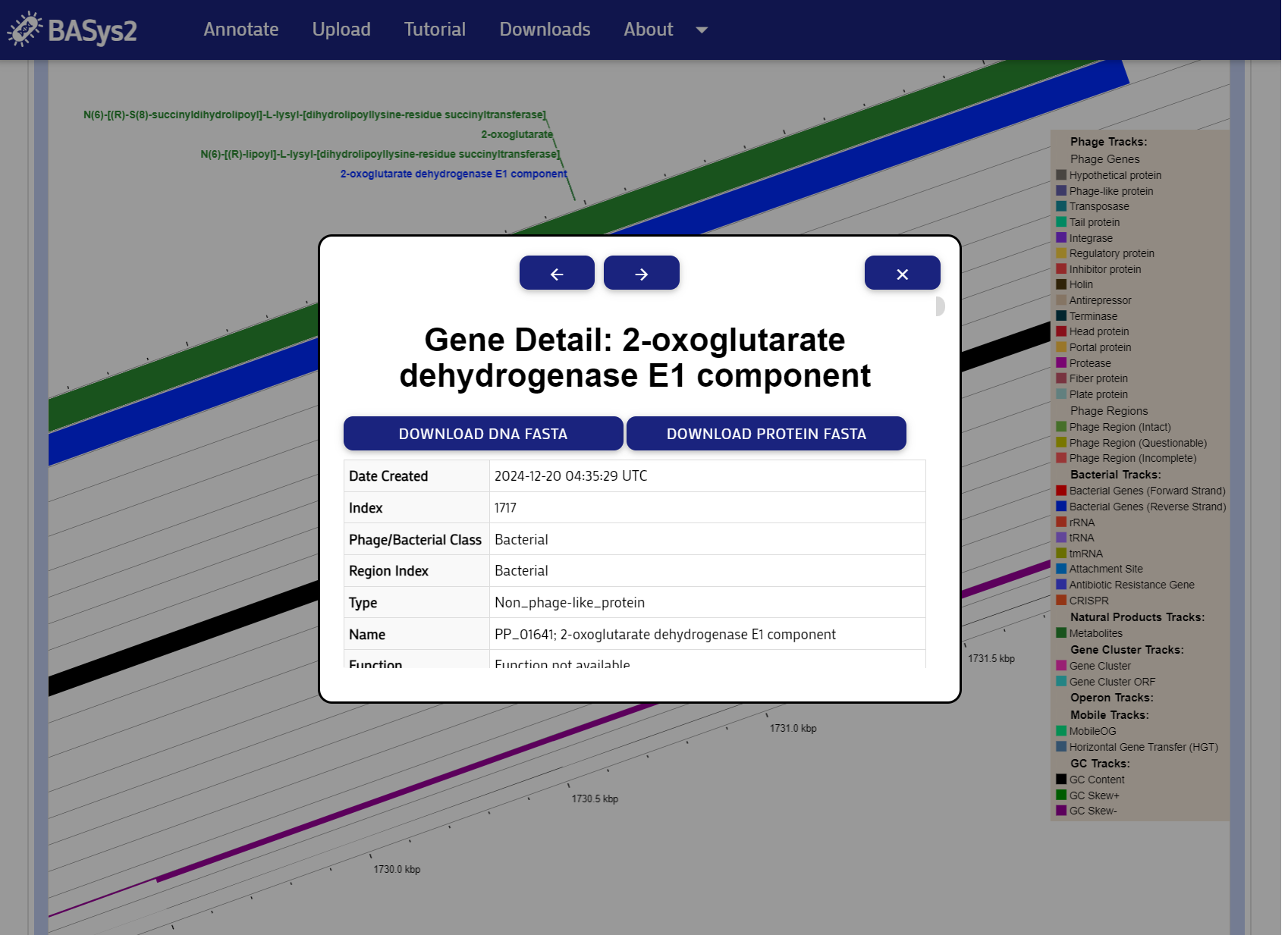Go to previous gene with left arrow
This screenshot has width=1288, height=935.
point(556,273)
